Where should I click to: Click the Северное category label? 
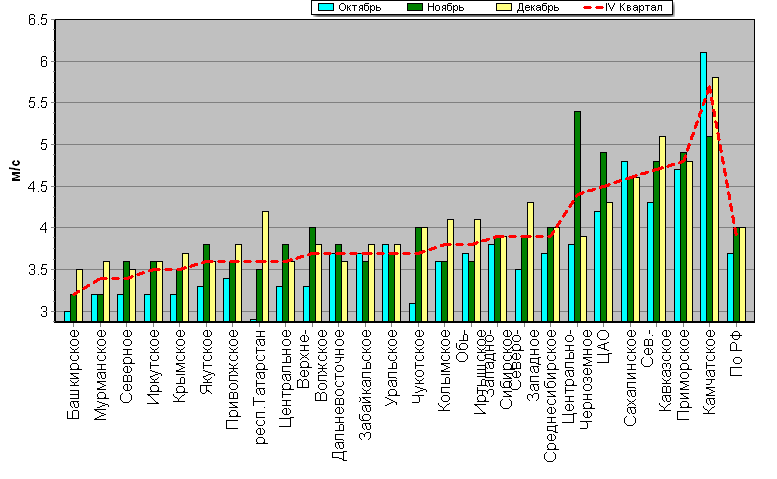[x=126, y=366]
